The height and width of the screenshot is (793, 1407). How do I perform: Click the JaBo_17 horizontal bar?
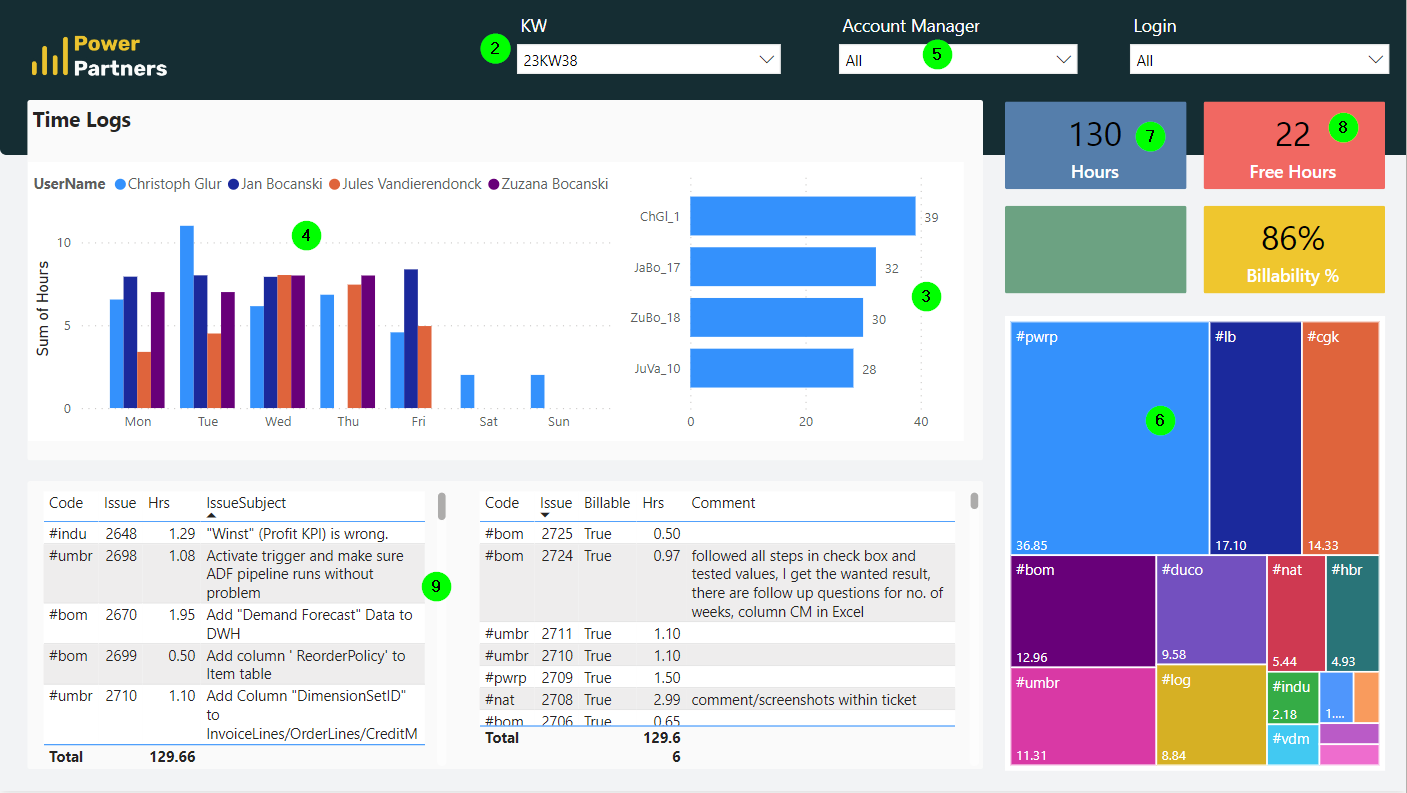click(782, 267)
